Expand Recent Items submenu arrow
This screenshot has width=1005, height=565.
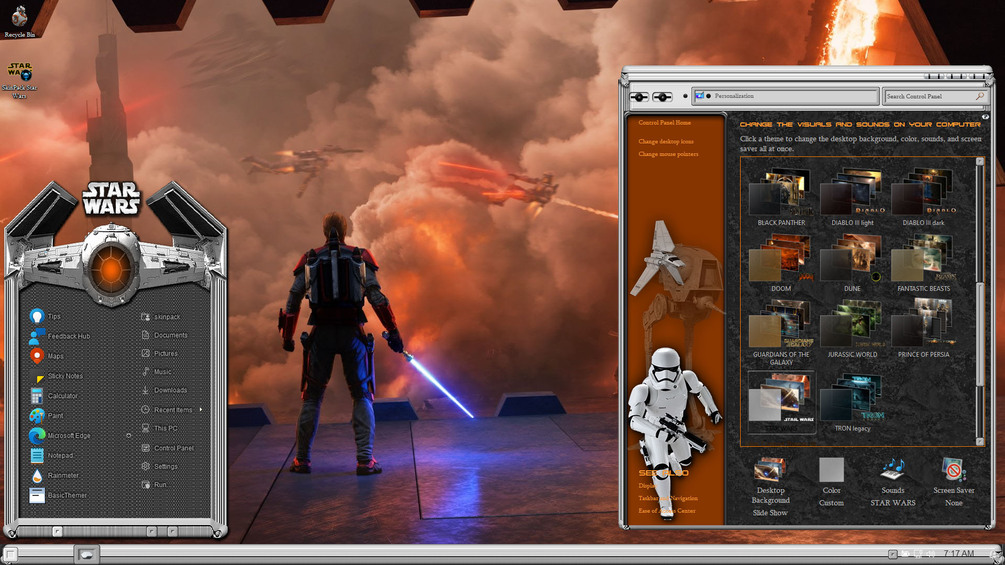(x=201, y=409)
